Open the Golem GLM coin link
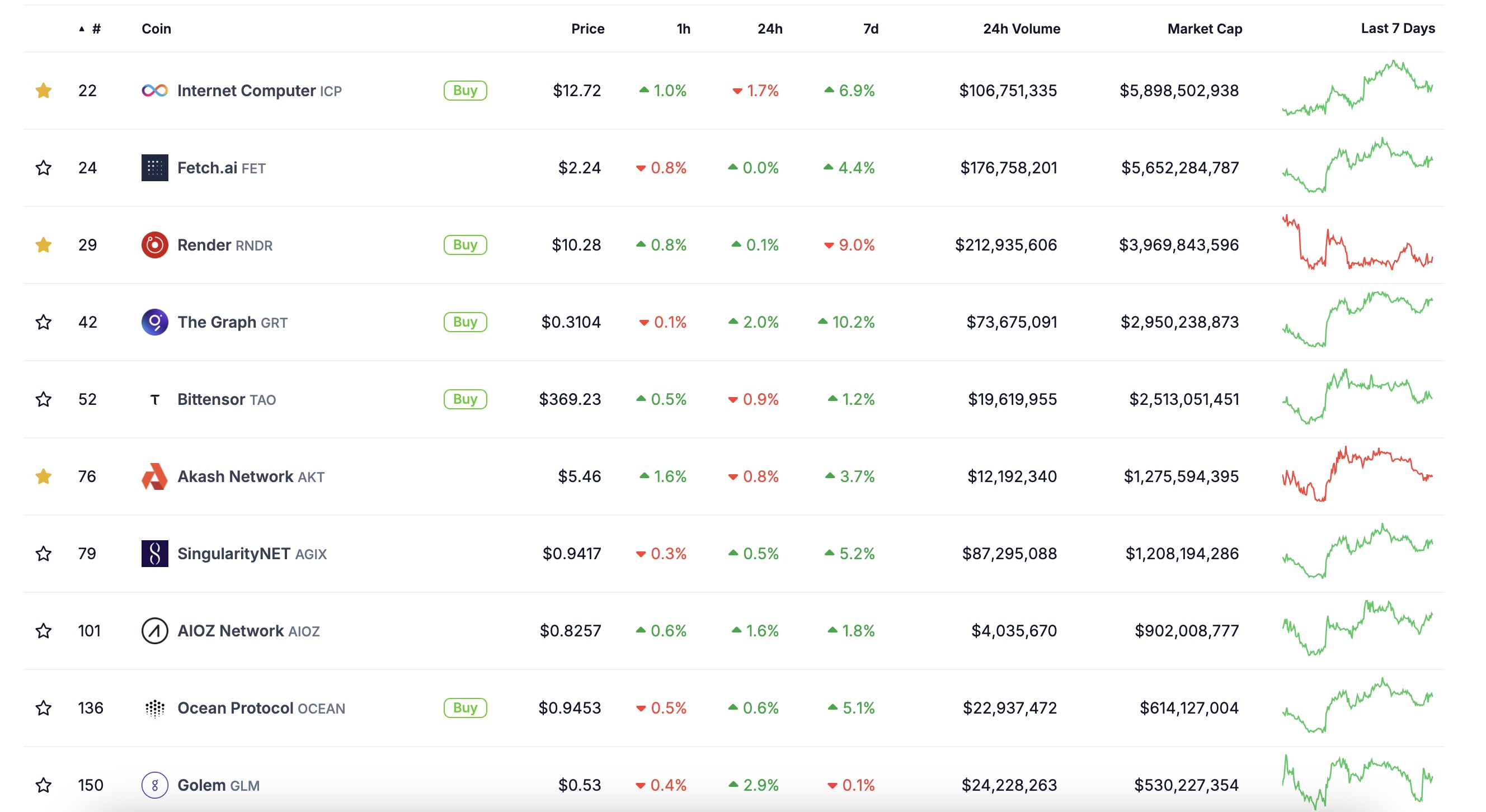The width and height of the screenshot is (1486, 812). coord(218,785)
